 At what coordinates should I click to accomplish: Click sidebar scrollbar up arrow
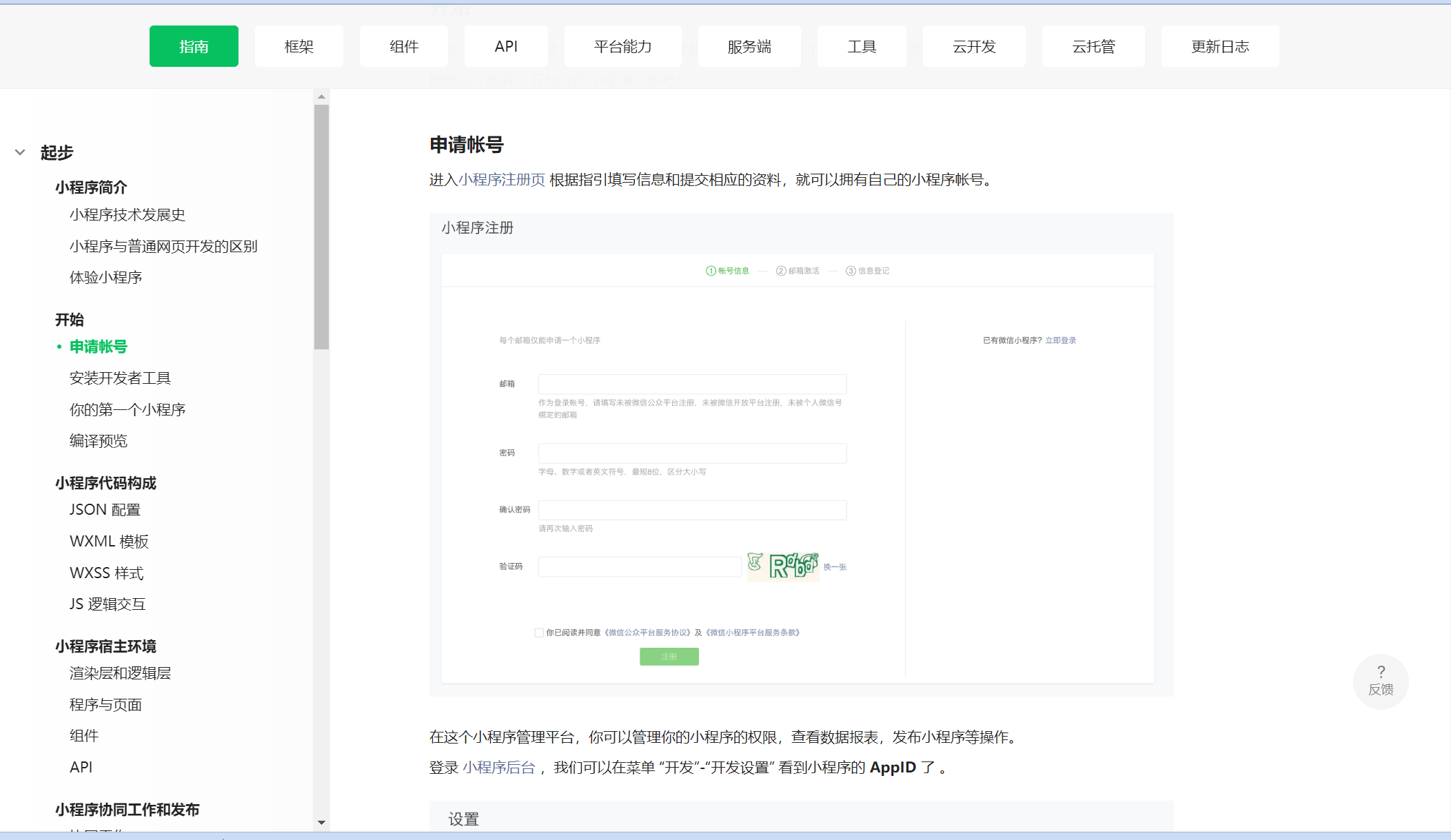[321, 97]
